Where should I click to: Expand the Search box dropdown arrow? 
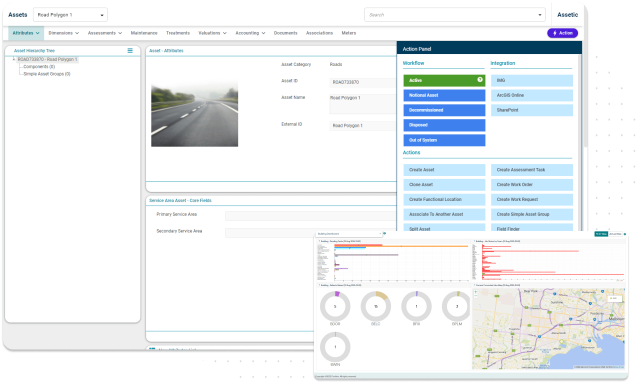point(540,15)
